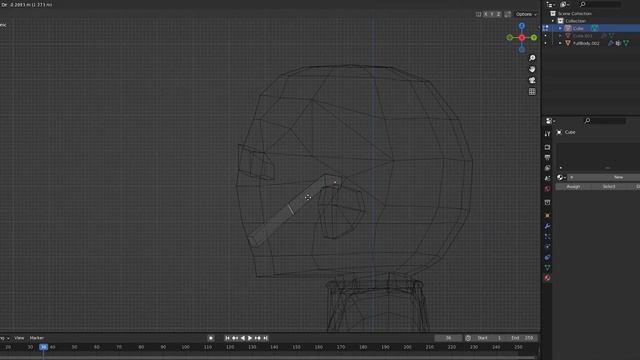Play the animation in reverse
This screenshot has width=640, height=360.
242,338
